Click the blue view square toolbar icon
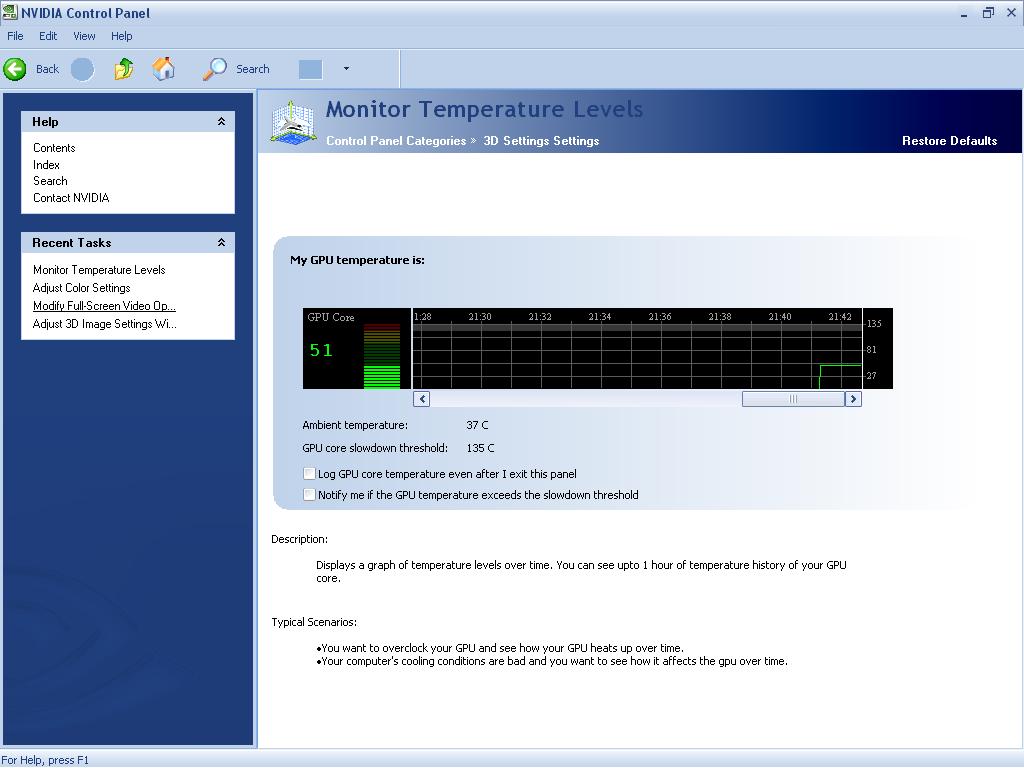This screenshot has height=768, width=1024. (x=310, y=69)
